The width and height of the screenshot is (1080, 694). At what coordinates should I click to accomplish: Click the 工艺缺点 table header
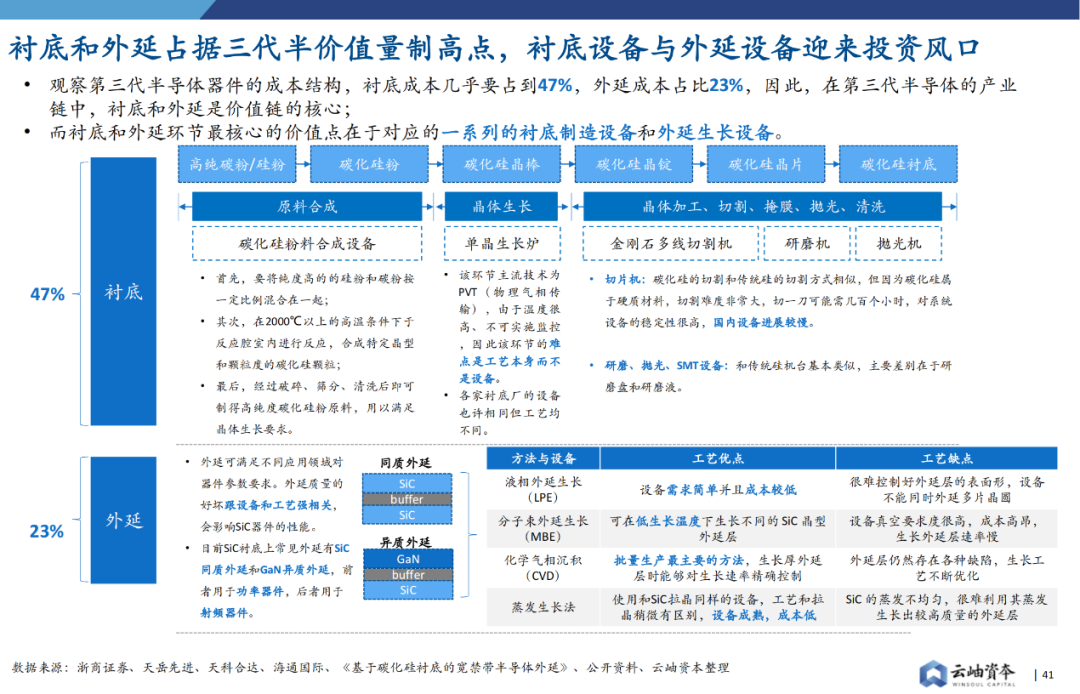tap(946, 458)
